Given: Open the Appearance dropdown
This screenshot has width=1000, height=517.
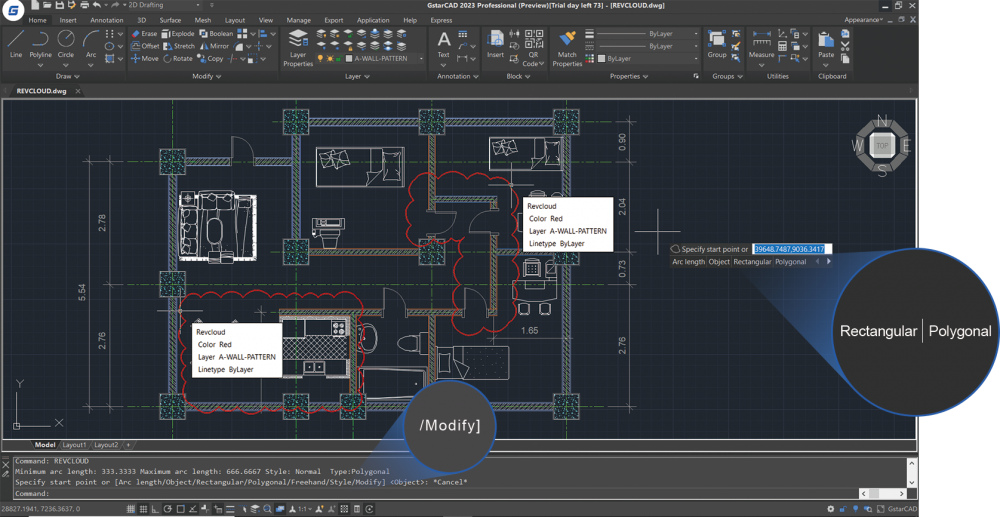Looking at the screenshot, I should click(x=864, y=20).
